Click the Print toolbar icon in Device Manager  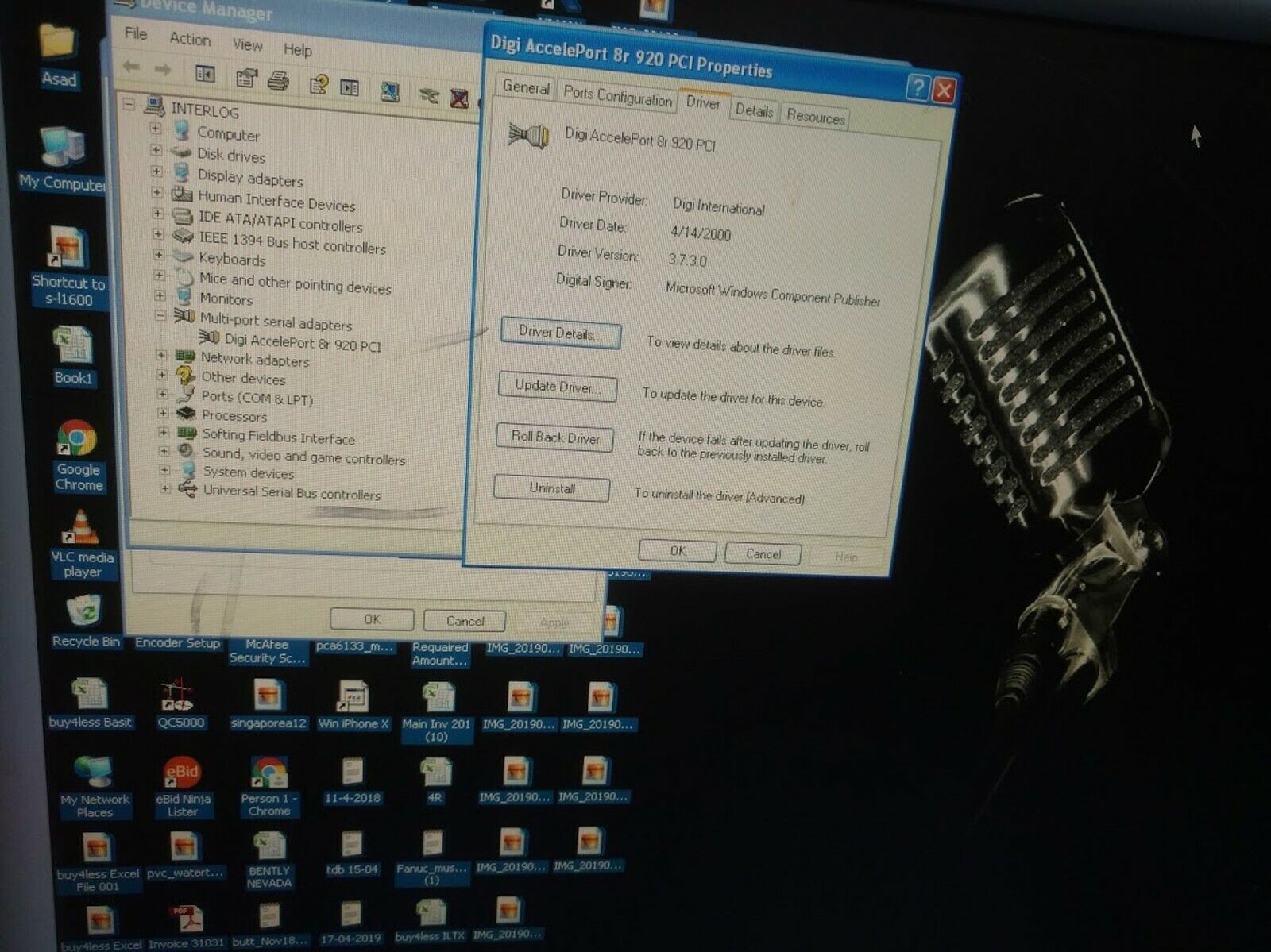278,80
